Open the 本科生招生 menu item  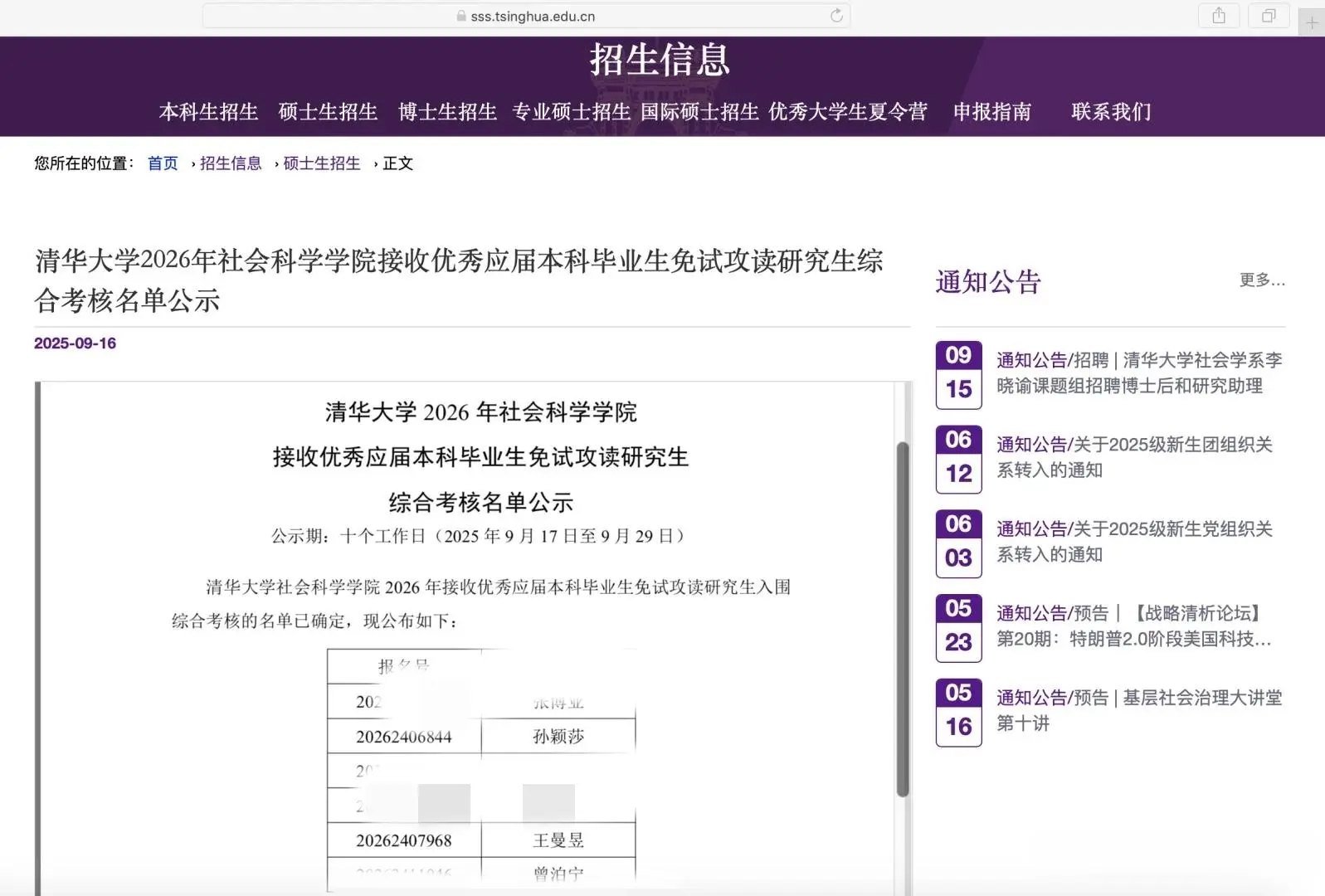point(208,112)
